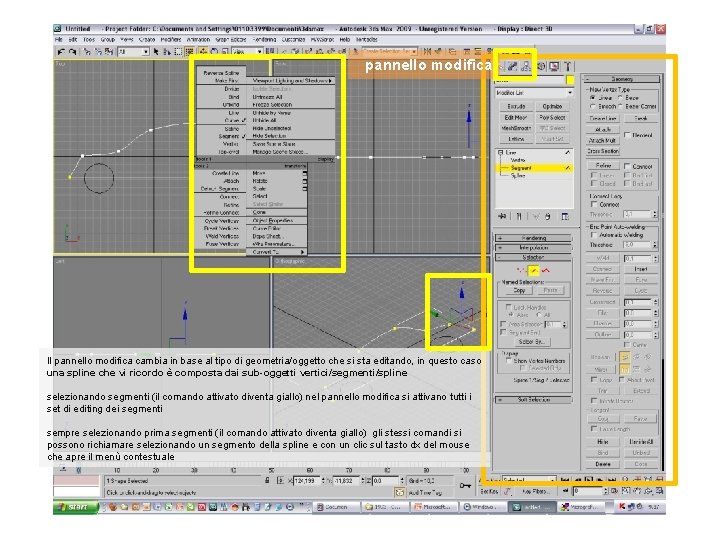Click the Play Animation button

[x=589, y=480]
